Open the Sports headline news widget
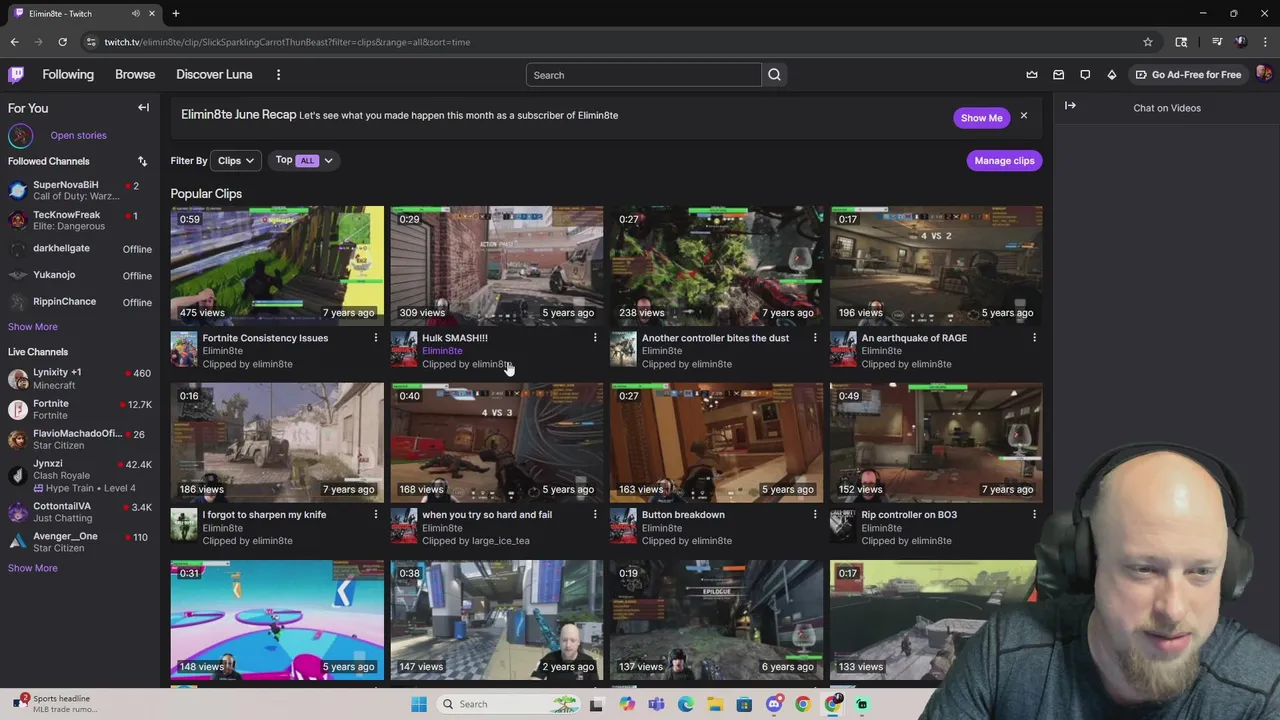Screen dimensions: 1280x720 pyautogui.click(x=55, y=704)
